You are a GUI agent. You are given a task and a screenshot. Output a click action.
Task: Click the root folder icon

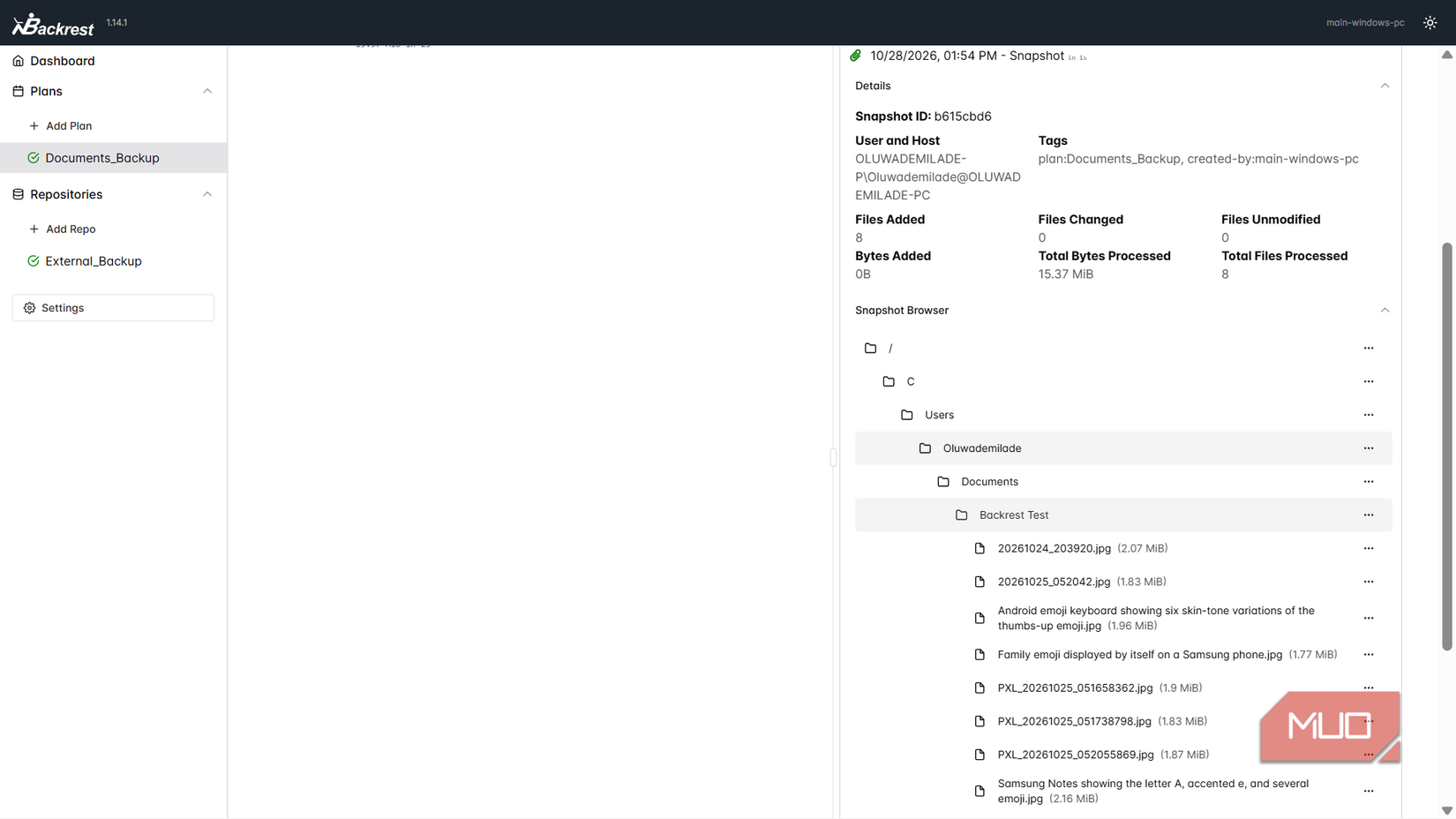(x=870, y=348)
